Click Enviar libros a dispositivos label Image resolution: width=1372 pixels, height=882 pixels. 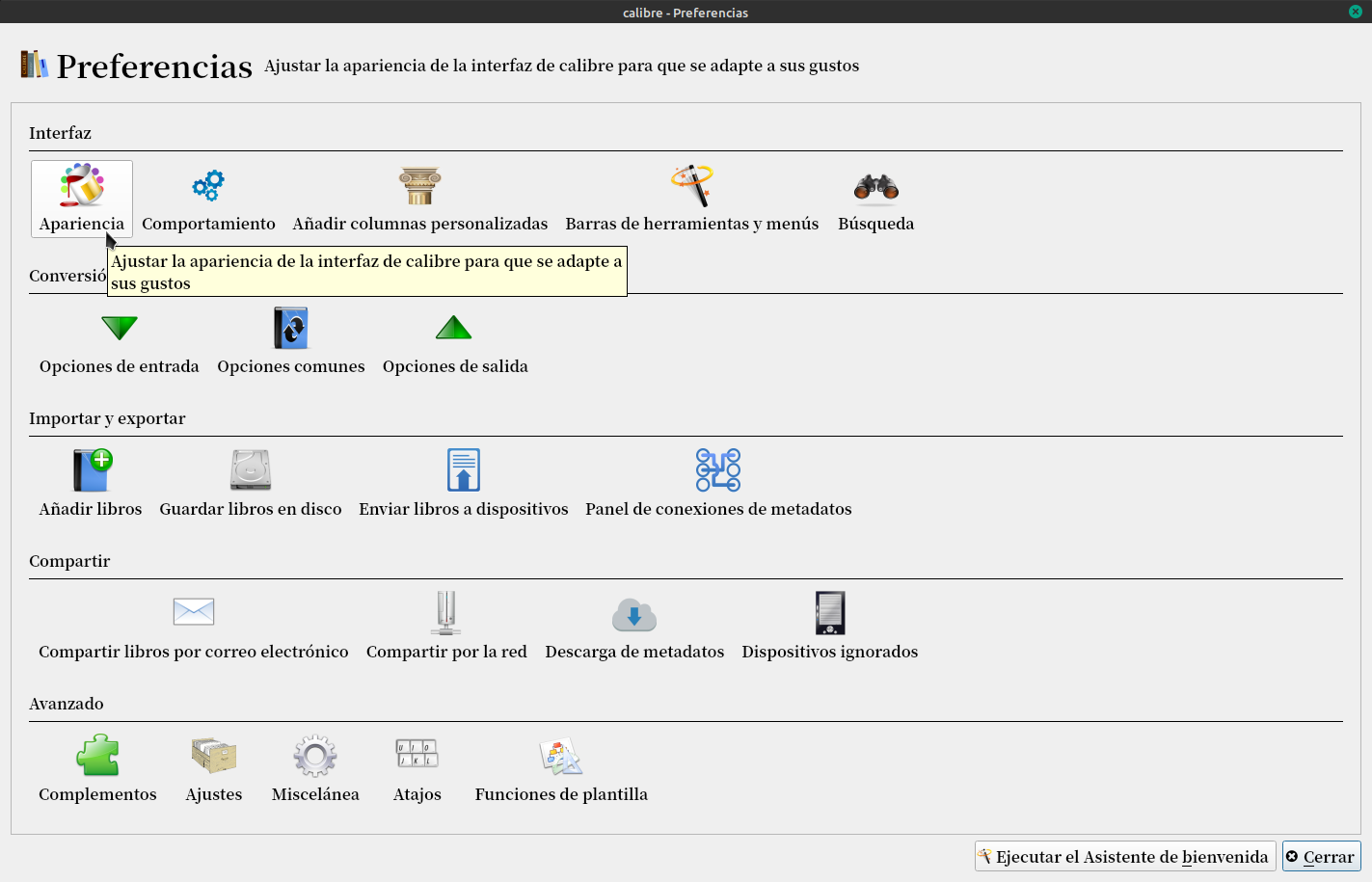click(464, 509)
